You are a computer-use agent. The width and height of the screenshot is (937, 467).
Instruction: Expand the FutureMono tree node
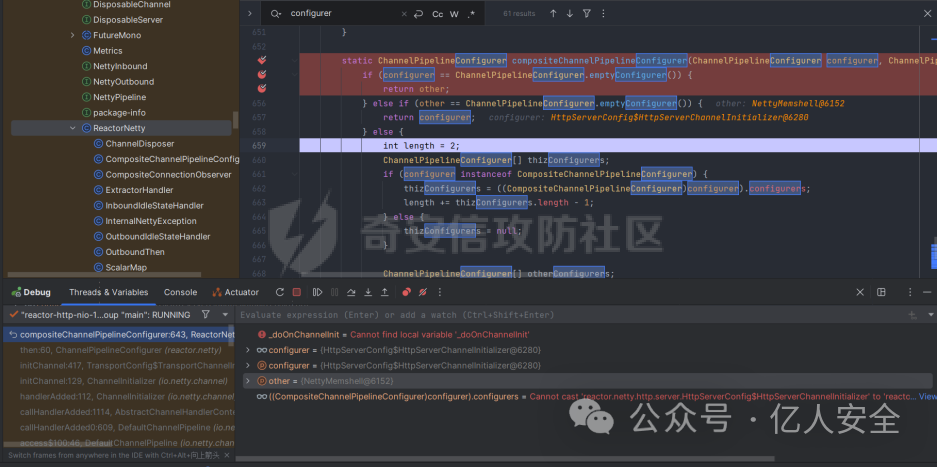coord(72,35)
